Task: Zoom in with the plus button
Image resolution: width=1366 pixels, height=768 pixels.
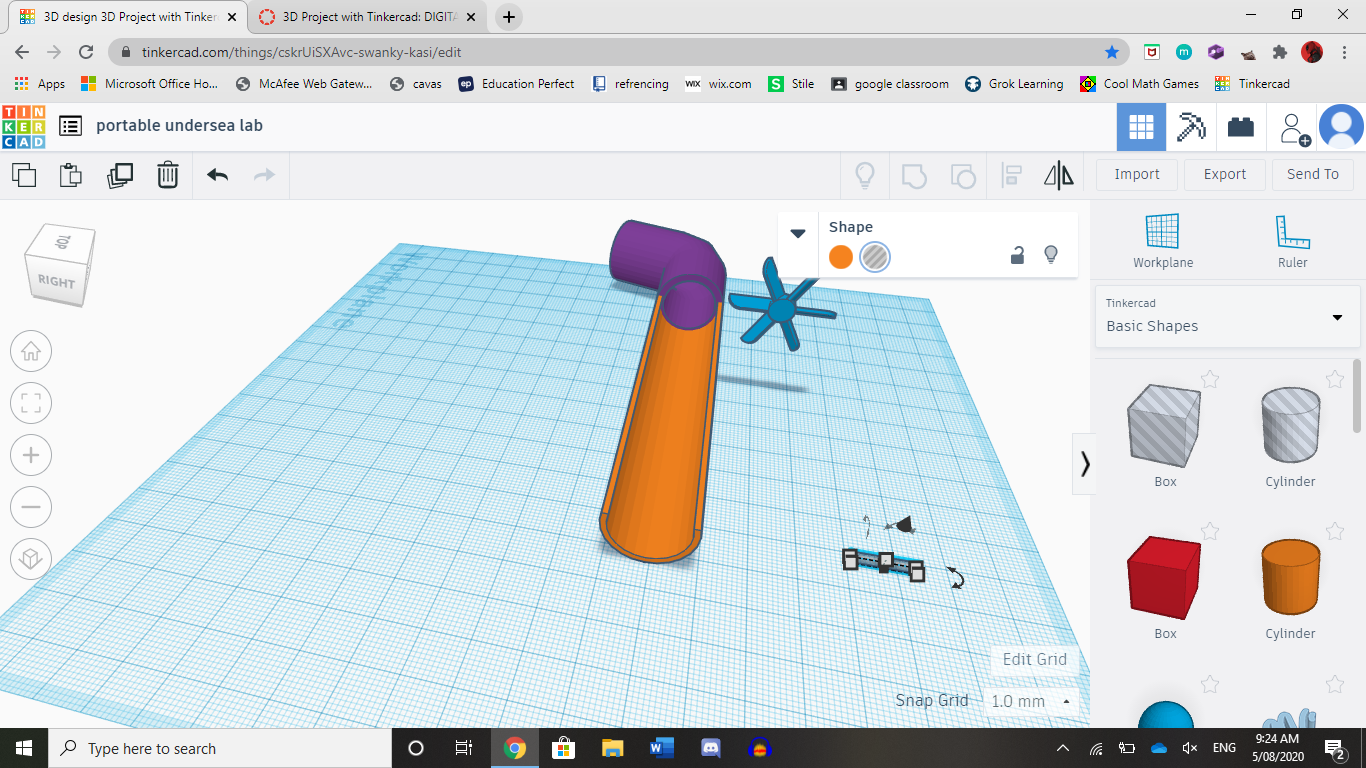Action: pyautogui.click(x=31, y=455)
